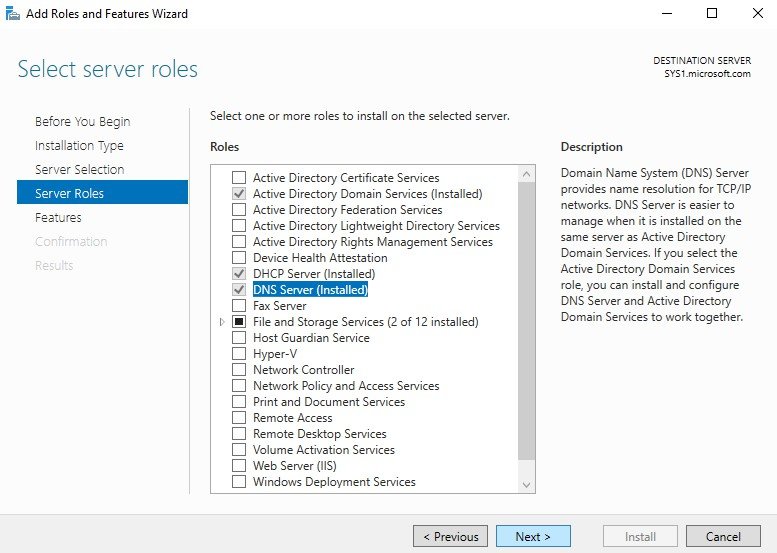Select Remote Access role label

click(x=293, y=418)
